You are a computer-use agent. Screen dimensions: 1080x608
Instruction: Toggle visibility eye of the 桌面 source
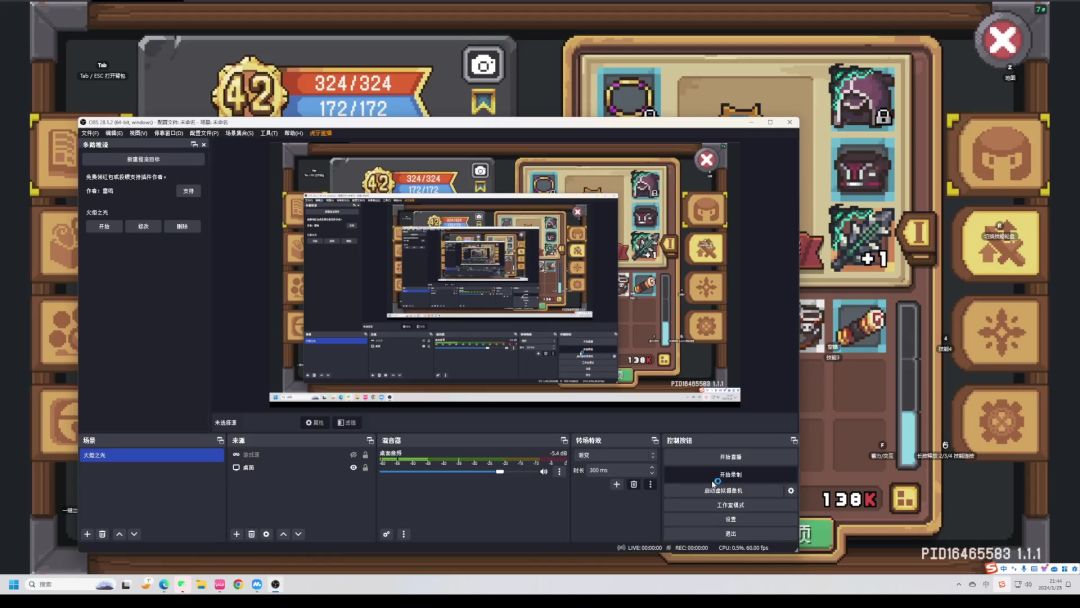coord(353,467)
